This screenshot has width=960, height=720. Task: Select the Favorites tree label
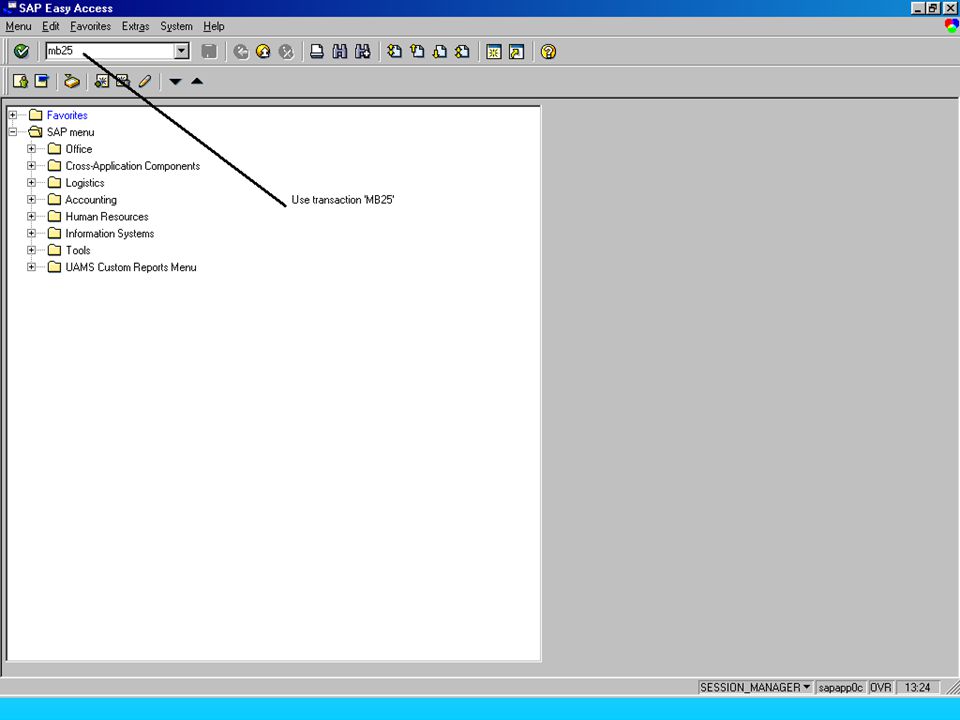coord(67,115)
